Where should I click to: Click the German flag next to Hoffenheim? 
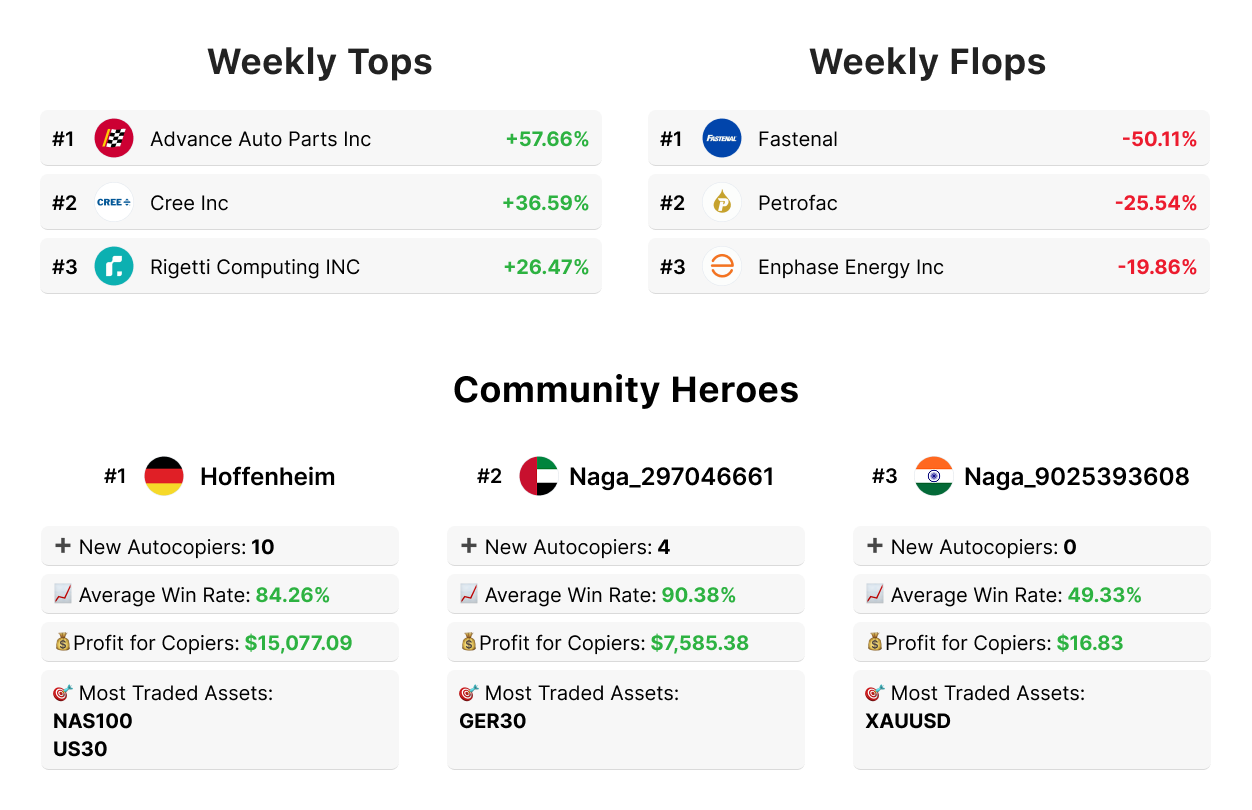click(x=164, y=476)
